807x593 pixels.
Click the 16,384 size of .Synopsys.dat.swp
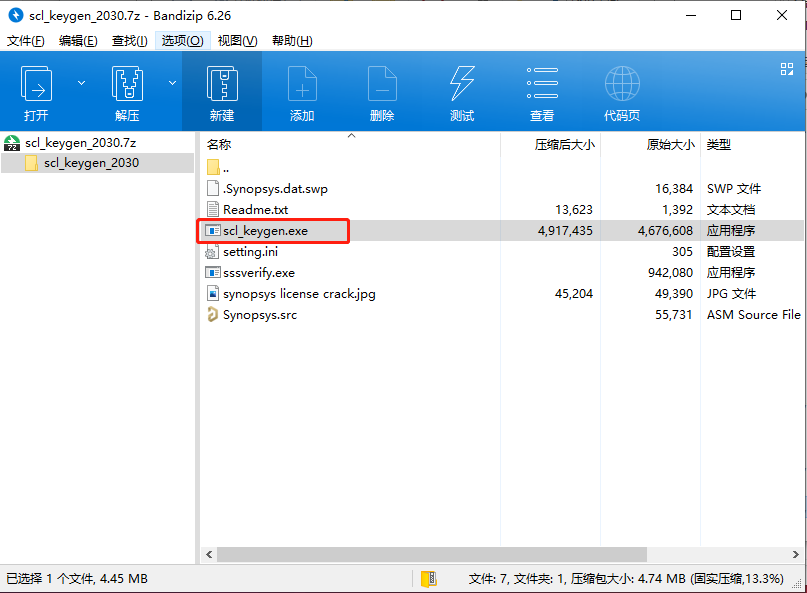coord(674,189)
